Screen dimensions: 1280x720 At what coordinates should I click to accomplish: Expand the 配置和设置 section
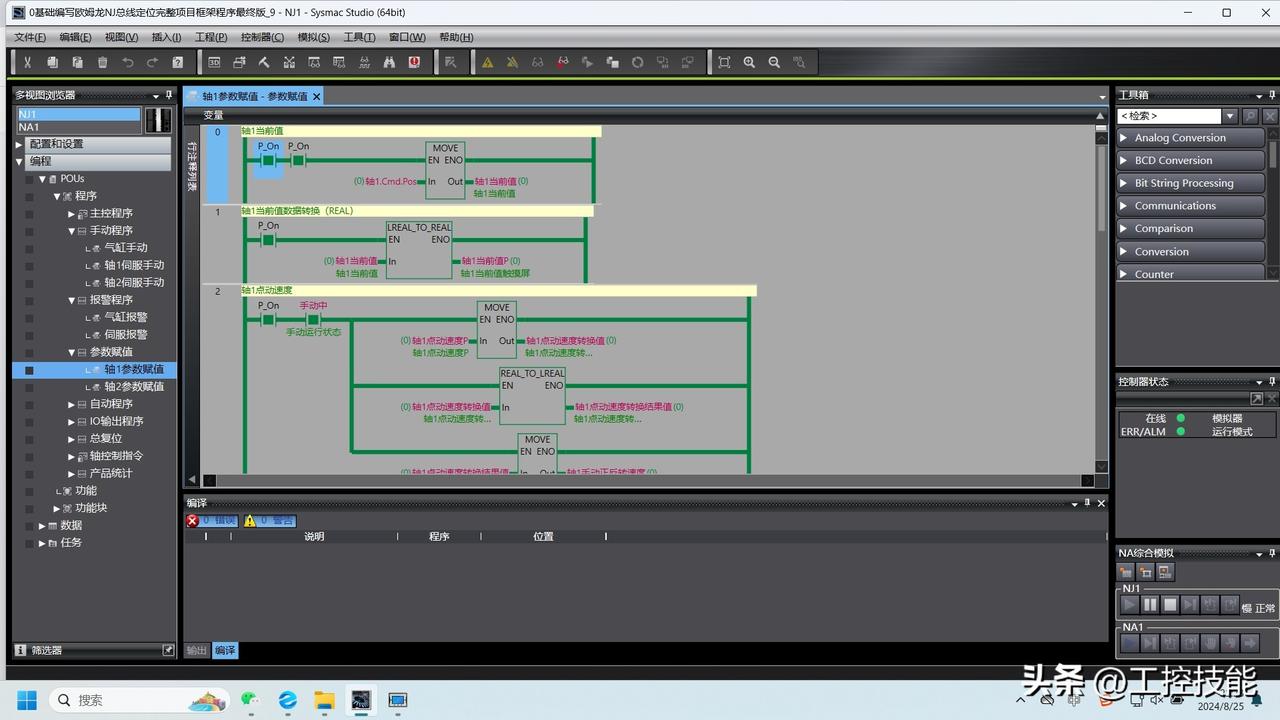(19, 144)
